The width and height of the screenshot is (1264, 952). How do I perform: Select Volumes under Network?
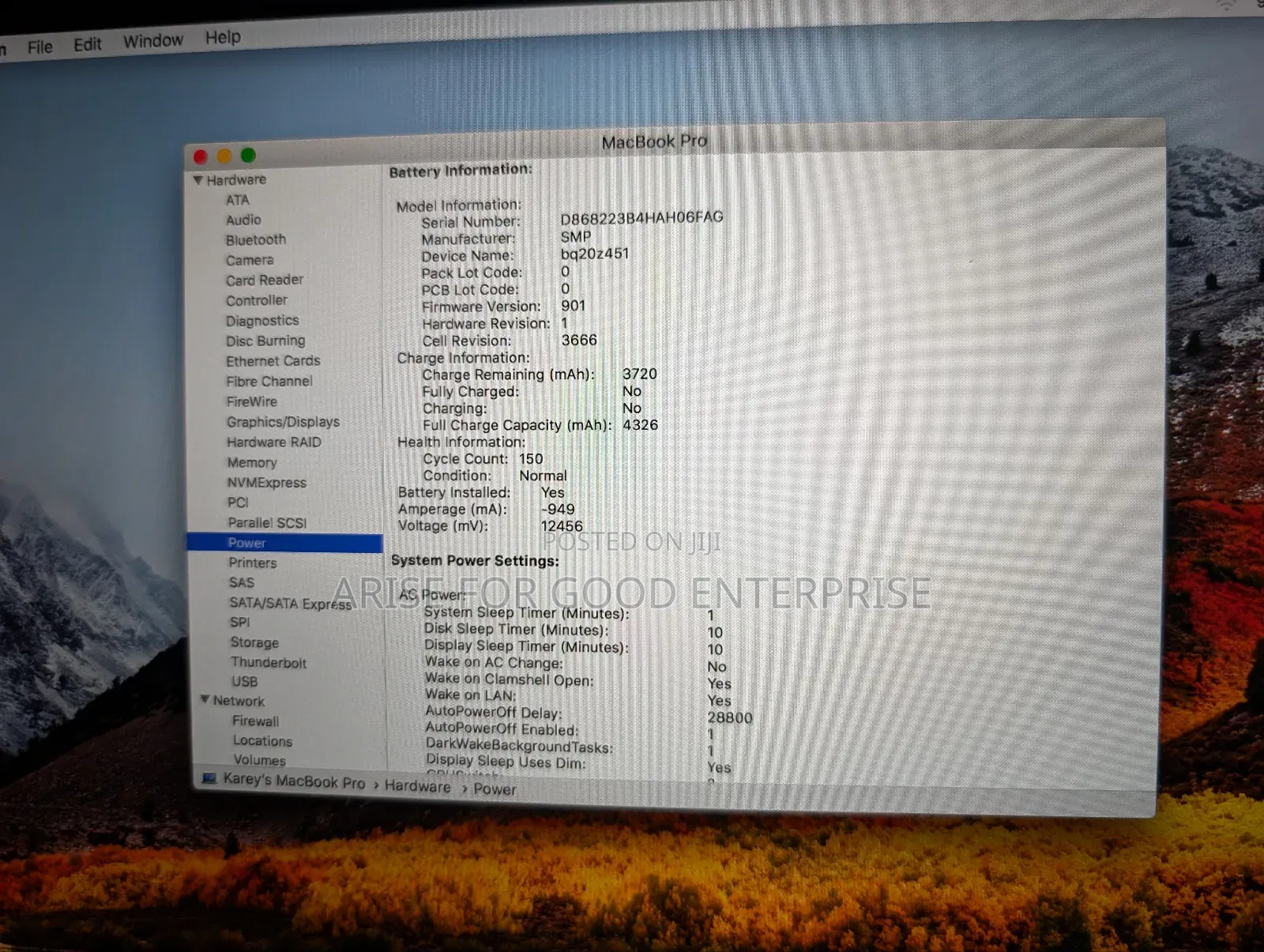point(259,760)
